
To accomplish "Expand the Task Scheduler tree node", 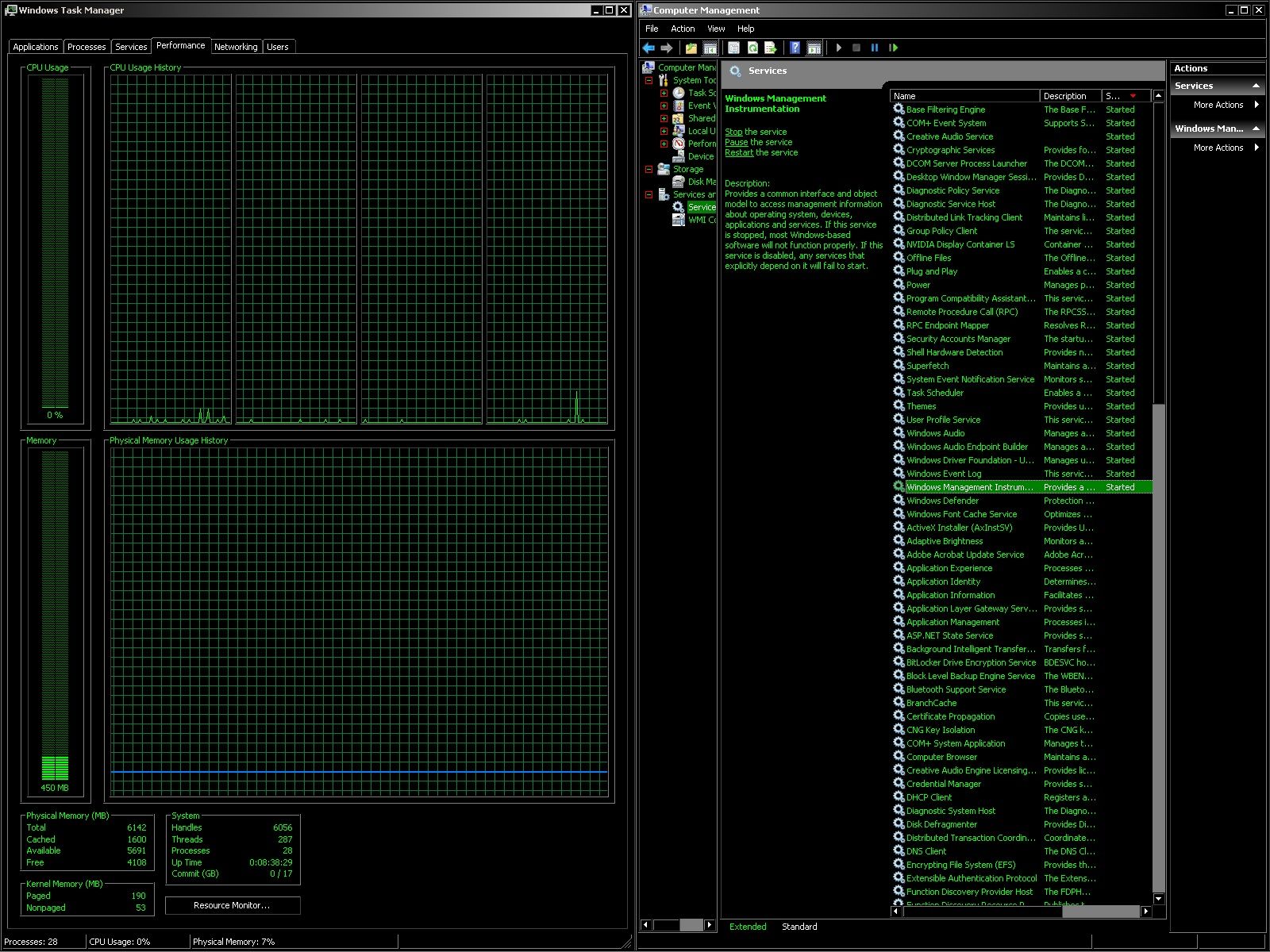I will point(664,93).
